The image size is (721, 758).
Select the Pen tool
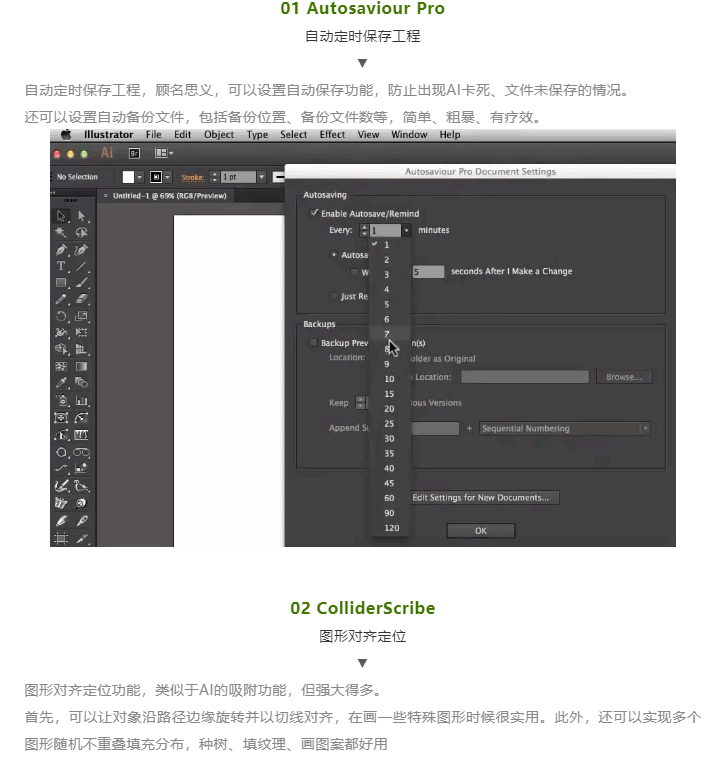tap(61, 249)
